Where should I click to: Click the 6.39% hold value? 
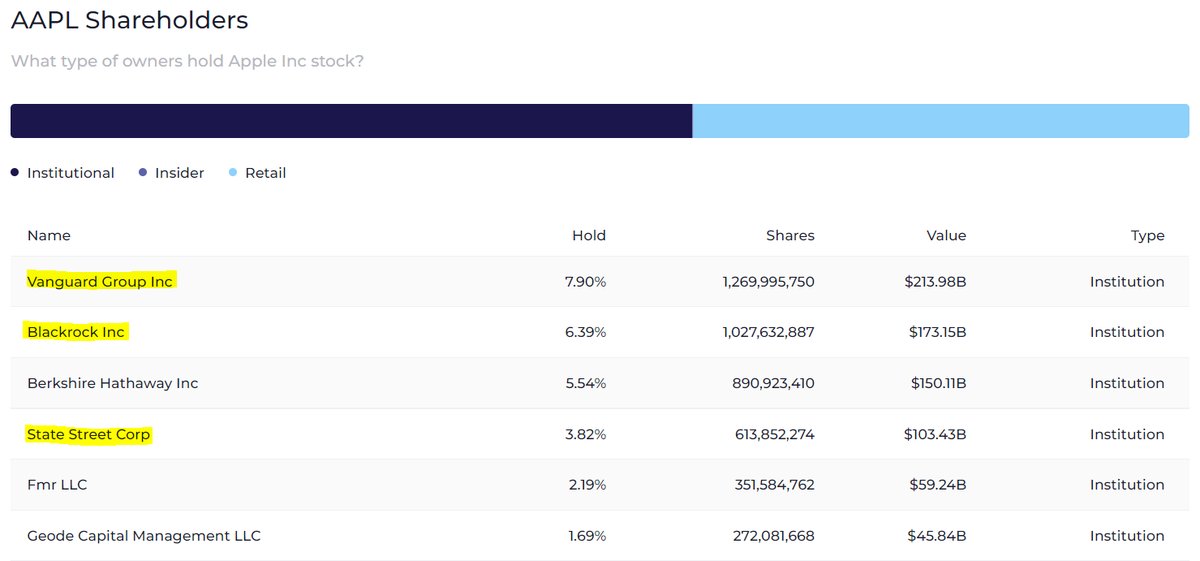[x=585, y=332]
